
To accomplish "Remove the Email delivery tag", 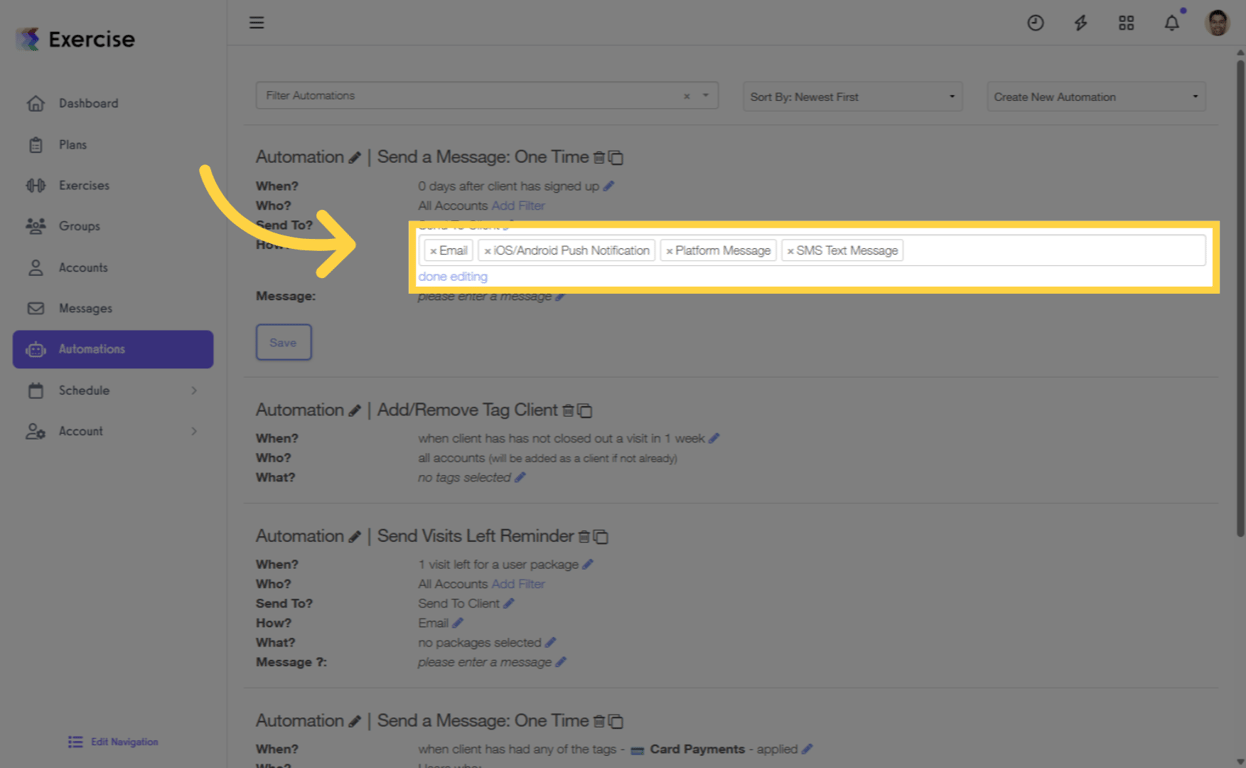I will coord(433,251).
